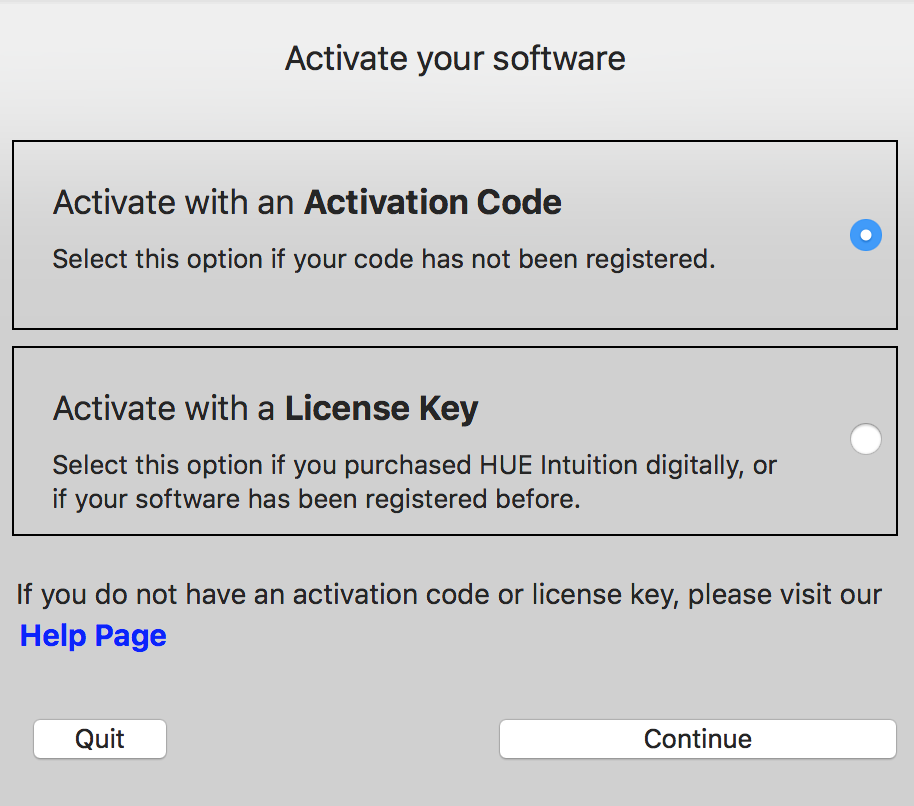Viewport: 914px width, 806px height.
Task: Quit the activation dialog
Action: coord(100,739)
